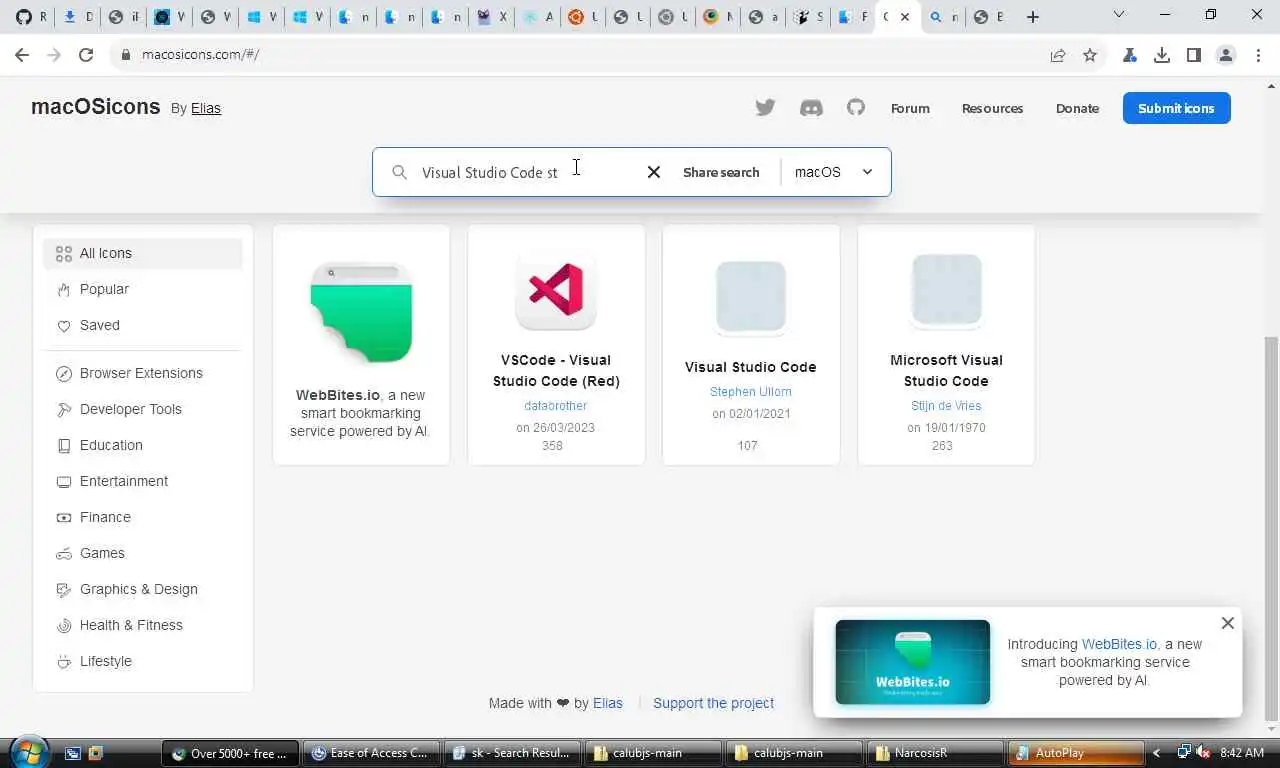Viewport: 1280px width, 768px height.
Task: Open Education category
Action: 143,445
